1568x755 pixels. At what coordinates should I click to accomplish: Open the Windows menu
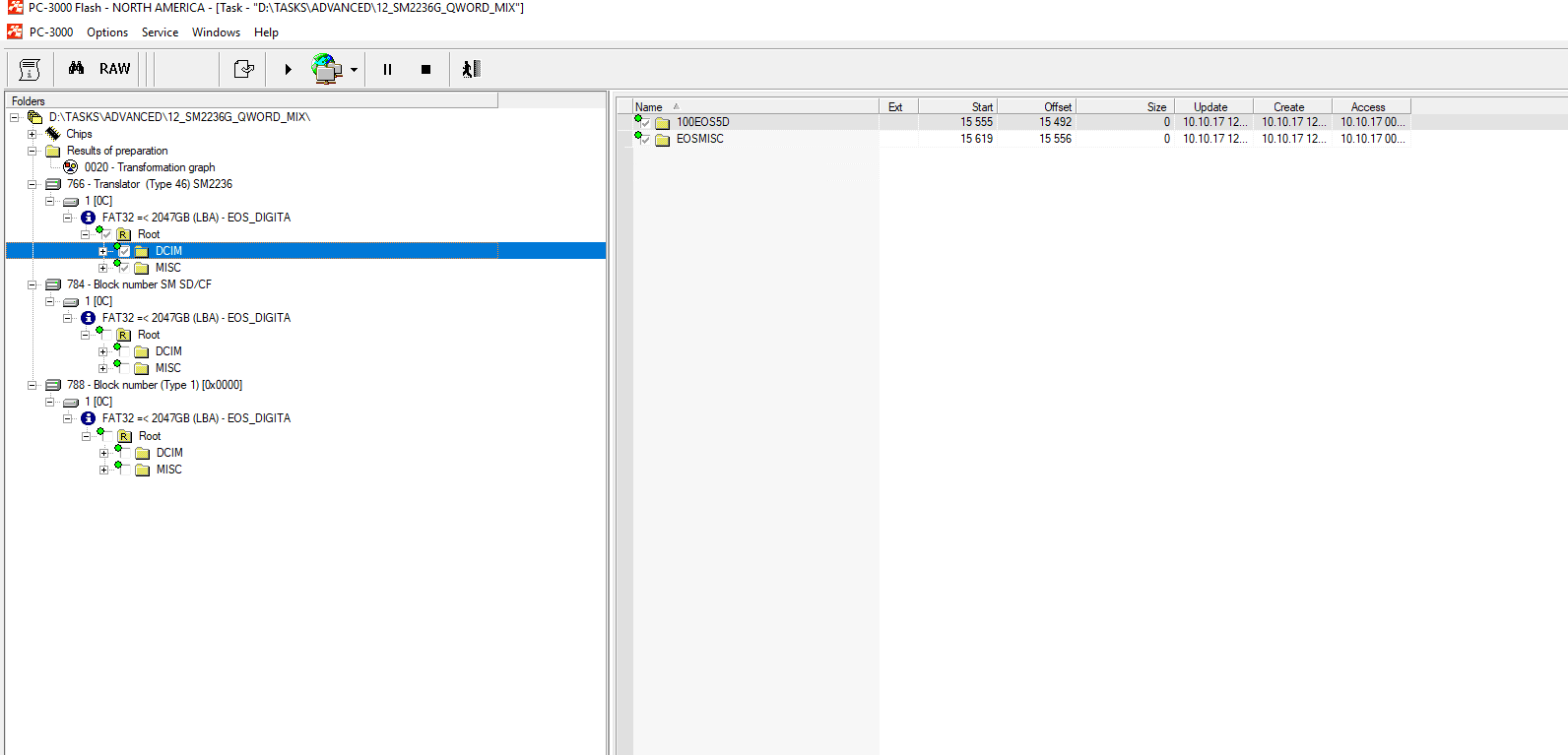point(216,32)
